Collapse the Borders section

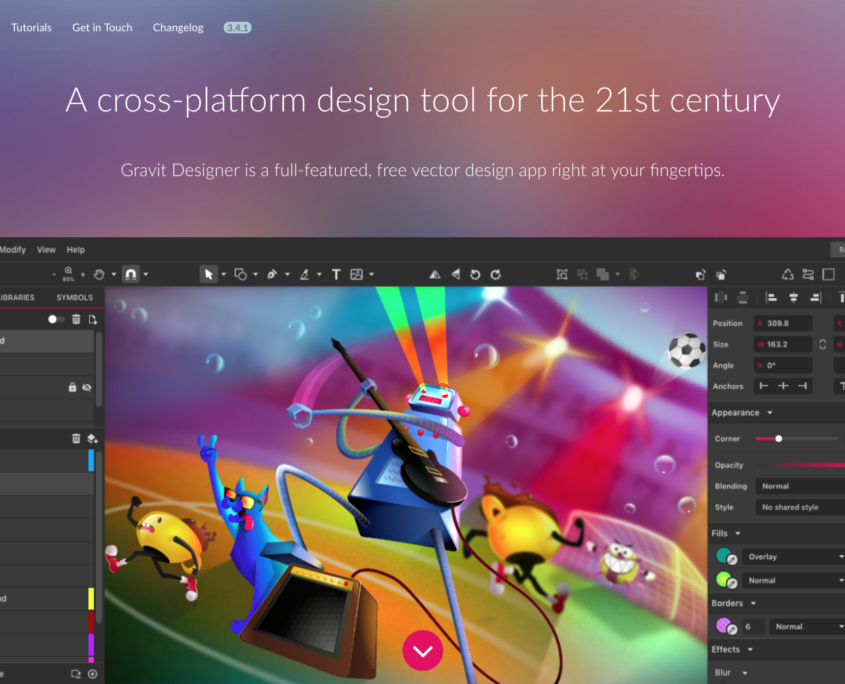tap(753, 604)
